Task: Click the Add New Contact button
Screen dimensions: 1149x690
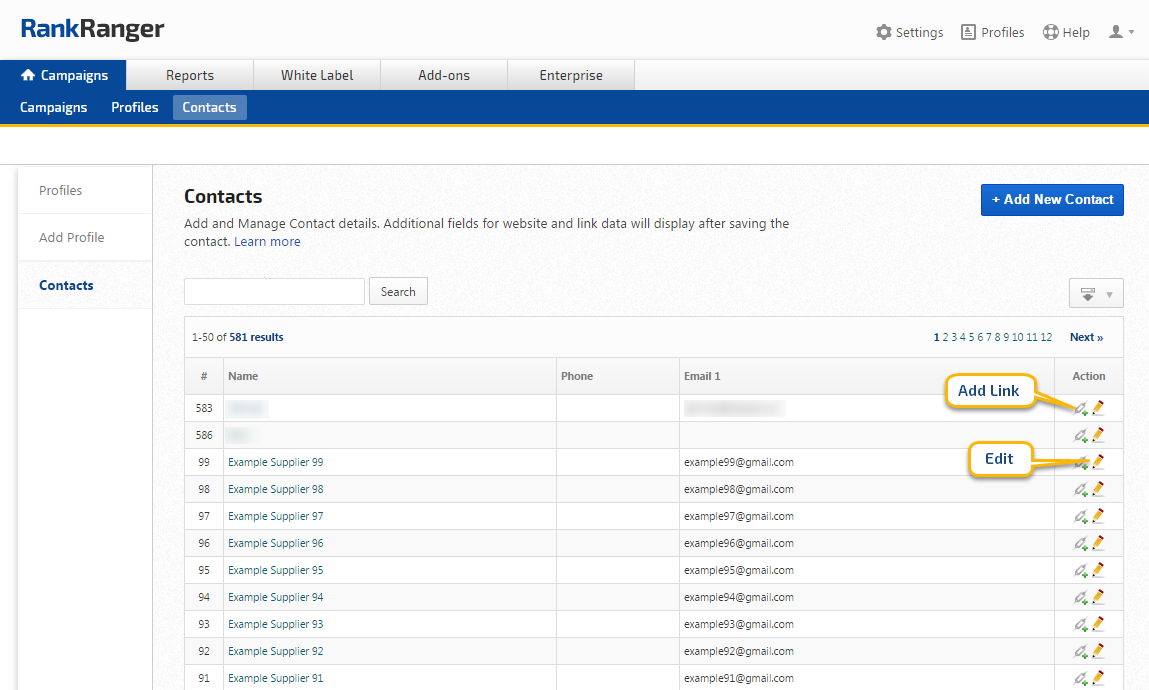Action: click(1052, 199)
